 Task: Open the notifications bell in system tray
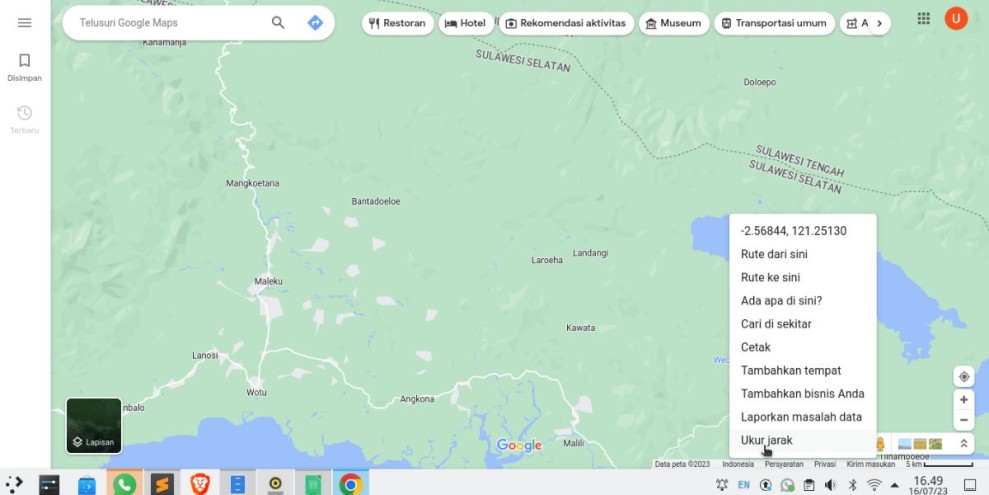click(x=722, y=484)
